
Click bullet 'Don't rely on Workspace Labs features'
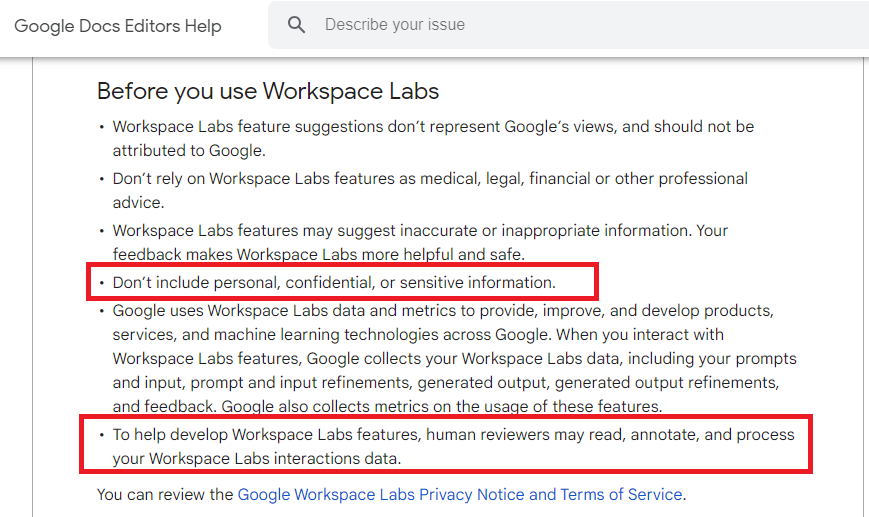[x=430, y=190]
